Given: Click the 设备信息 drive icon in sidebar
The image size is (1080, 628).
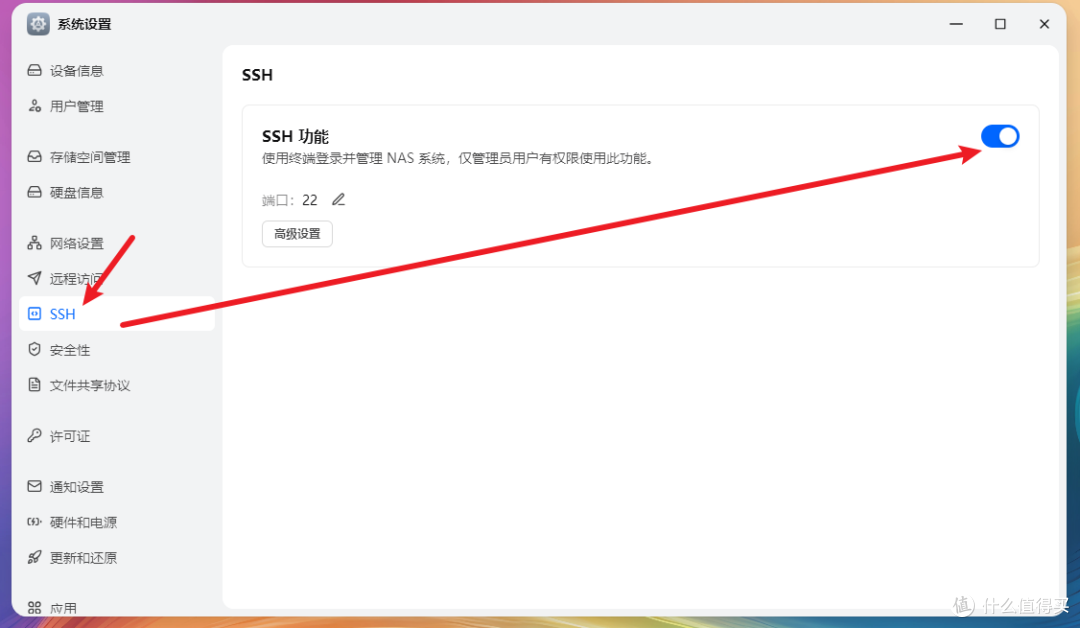Looking at the screenshot, I should pos(34,70).
